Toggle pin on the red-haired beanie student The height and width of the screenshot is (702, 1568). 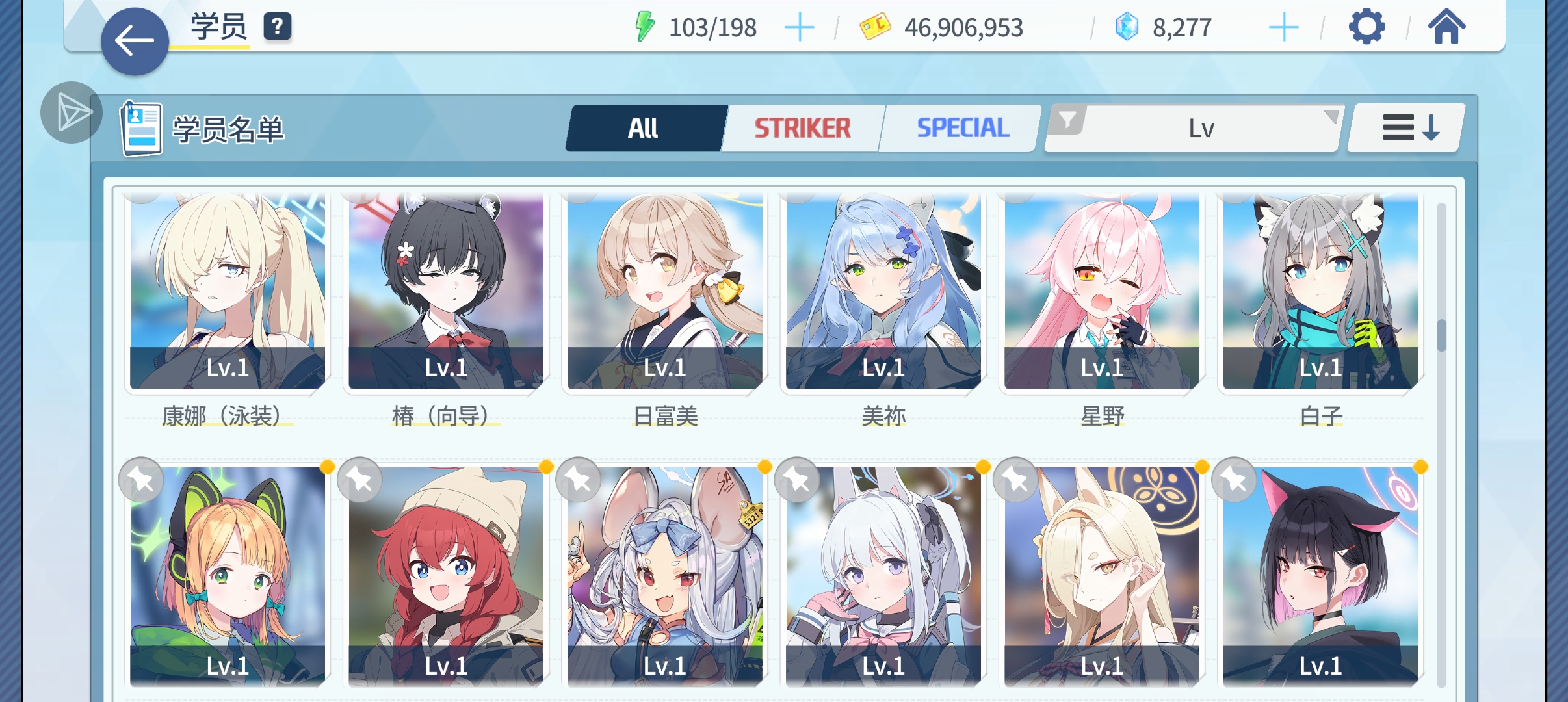pos(359,480)
